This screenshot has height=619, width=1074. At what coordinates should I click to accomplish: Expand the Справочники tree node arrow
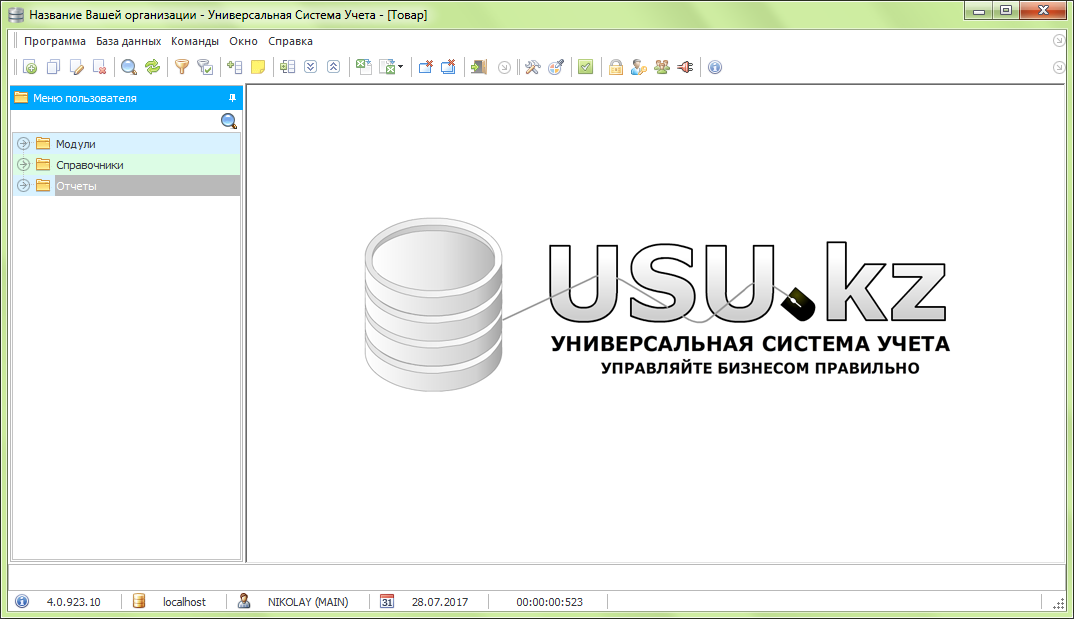point(23,165)
